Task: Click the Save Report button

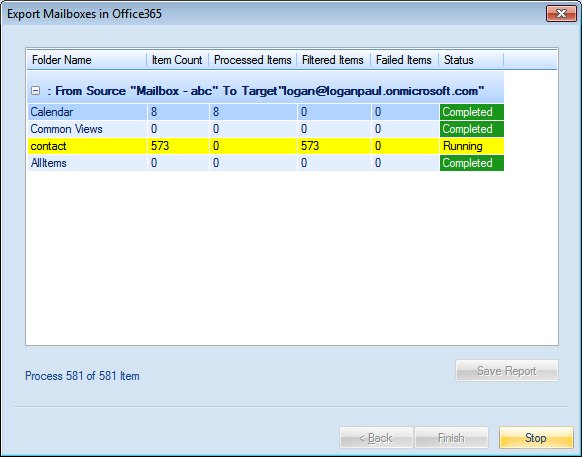Action: [507, 371]
